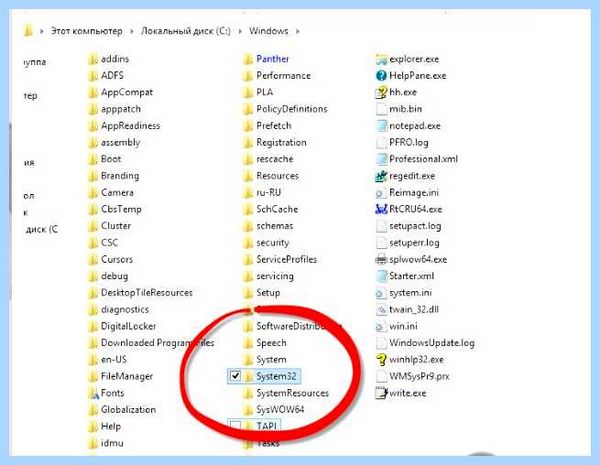Select the Panther folder icon
The height and width of the screenshot is (465, 600).
coord(248,59)
